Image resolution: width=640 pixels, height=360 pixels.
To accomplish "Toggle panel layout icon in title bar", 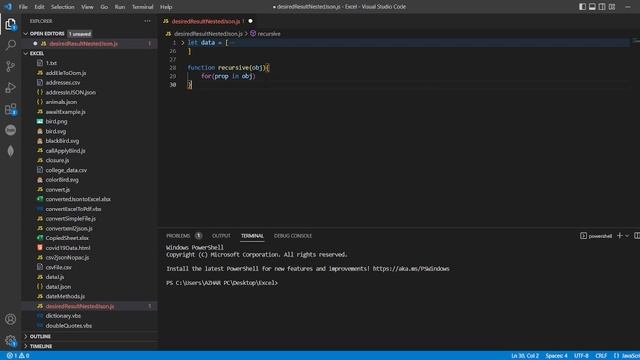I will [592, 7].
